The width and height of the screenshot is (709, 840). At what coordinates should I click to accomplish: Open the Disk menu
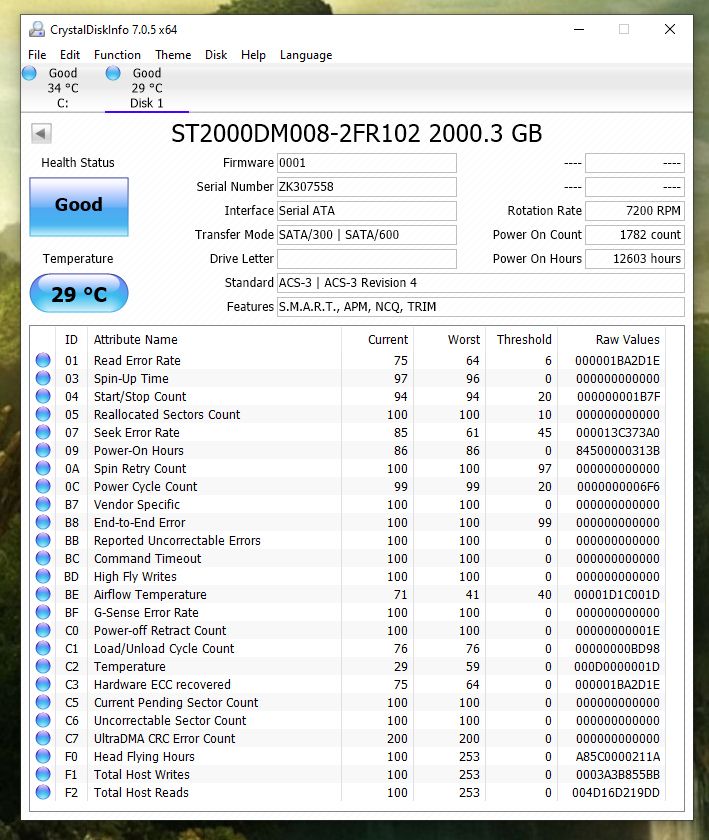[x=216, y=55]
